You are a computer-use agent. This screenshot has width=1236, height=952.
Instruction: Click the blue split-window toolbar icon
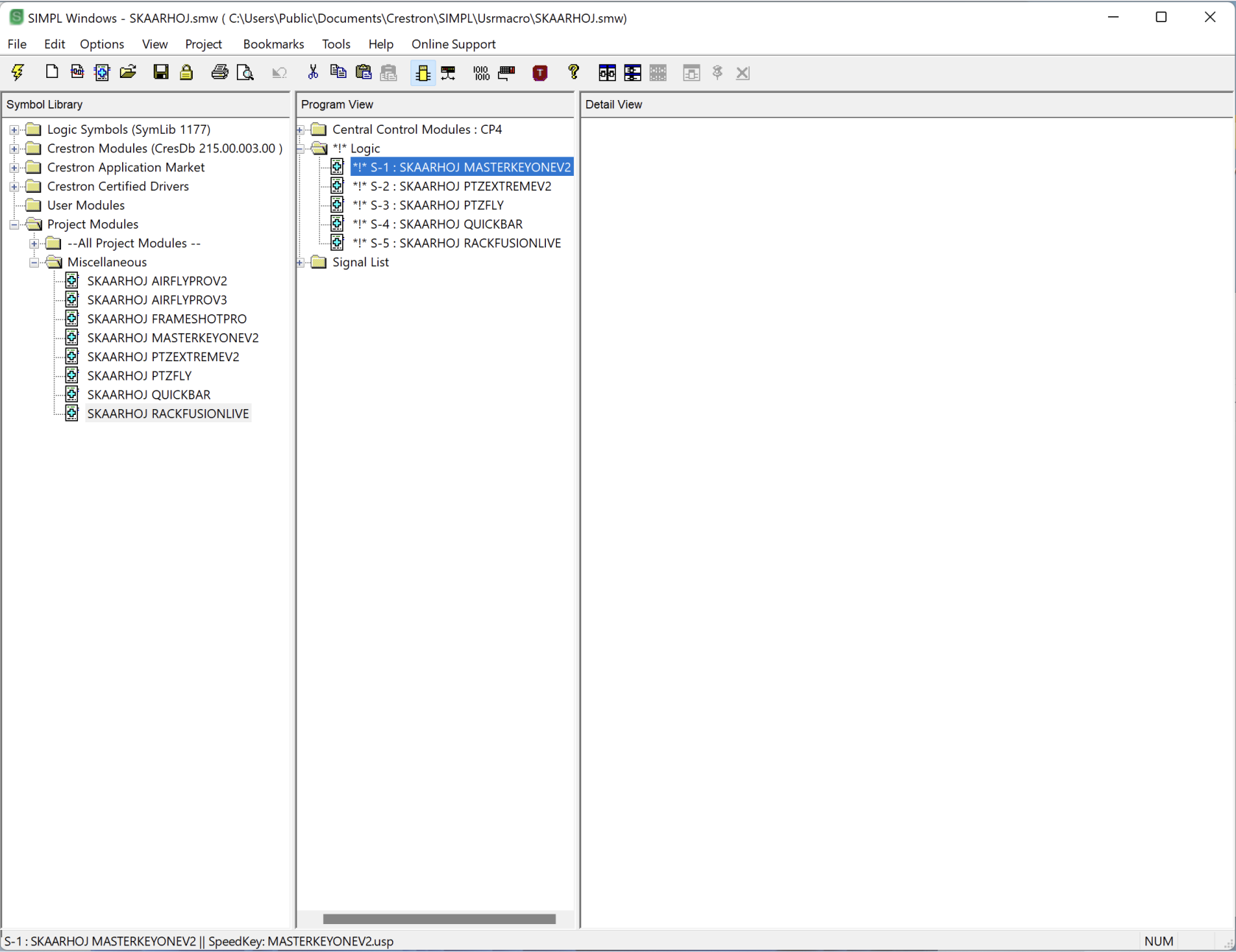pos(607,72)
